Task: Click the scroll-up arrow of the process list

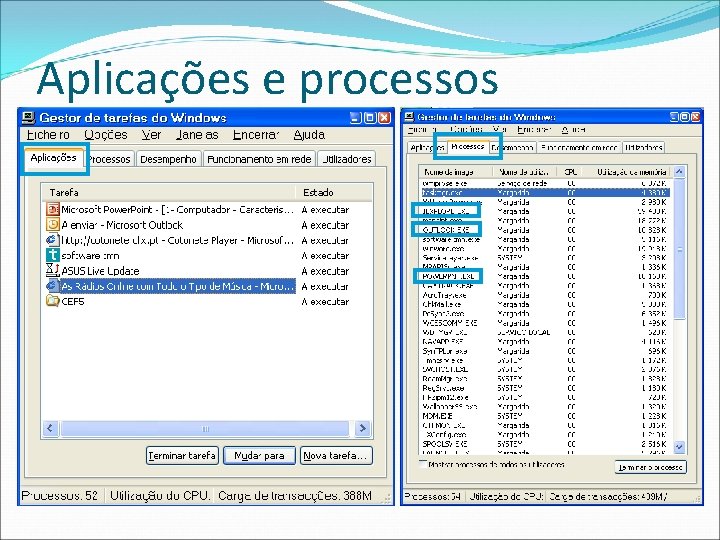Action: 680,171
